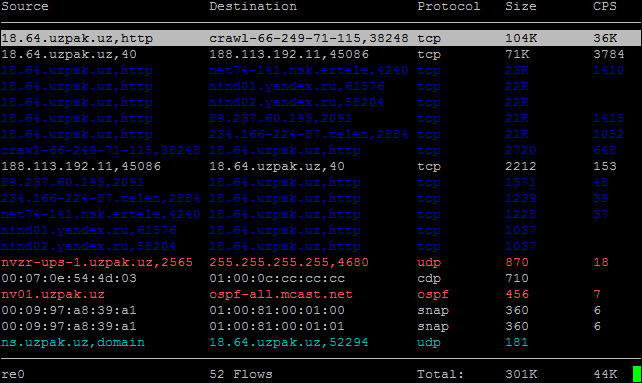Click the Total: label
The width and height of the screenshot is (642, 383).
[441, 374]
